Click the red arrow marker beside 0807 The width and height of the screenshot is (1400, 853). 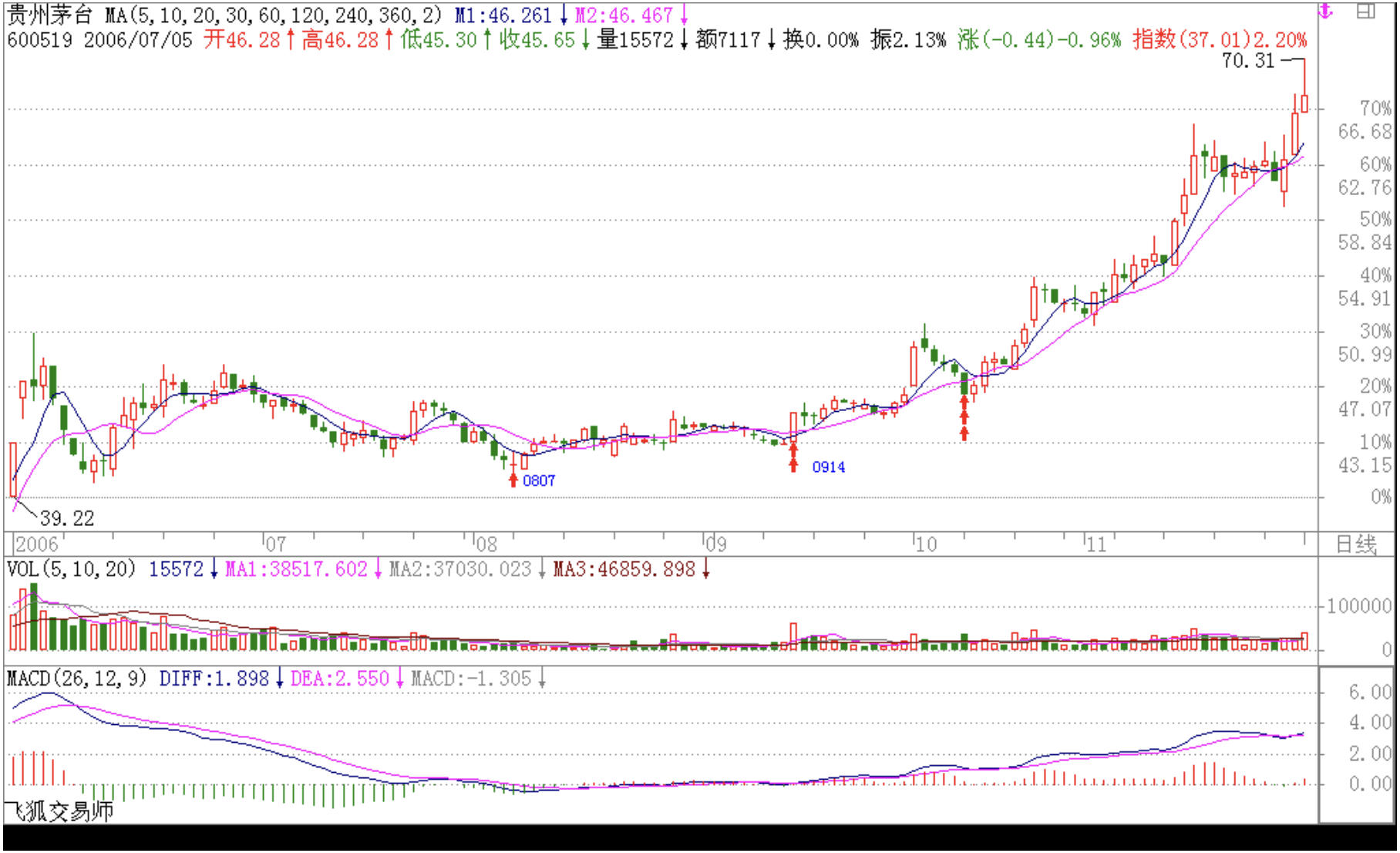[513, 480]
